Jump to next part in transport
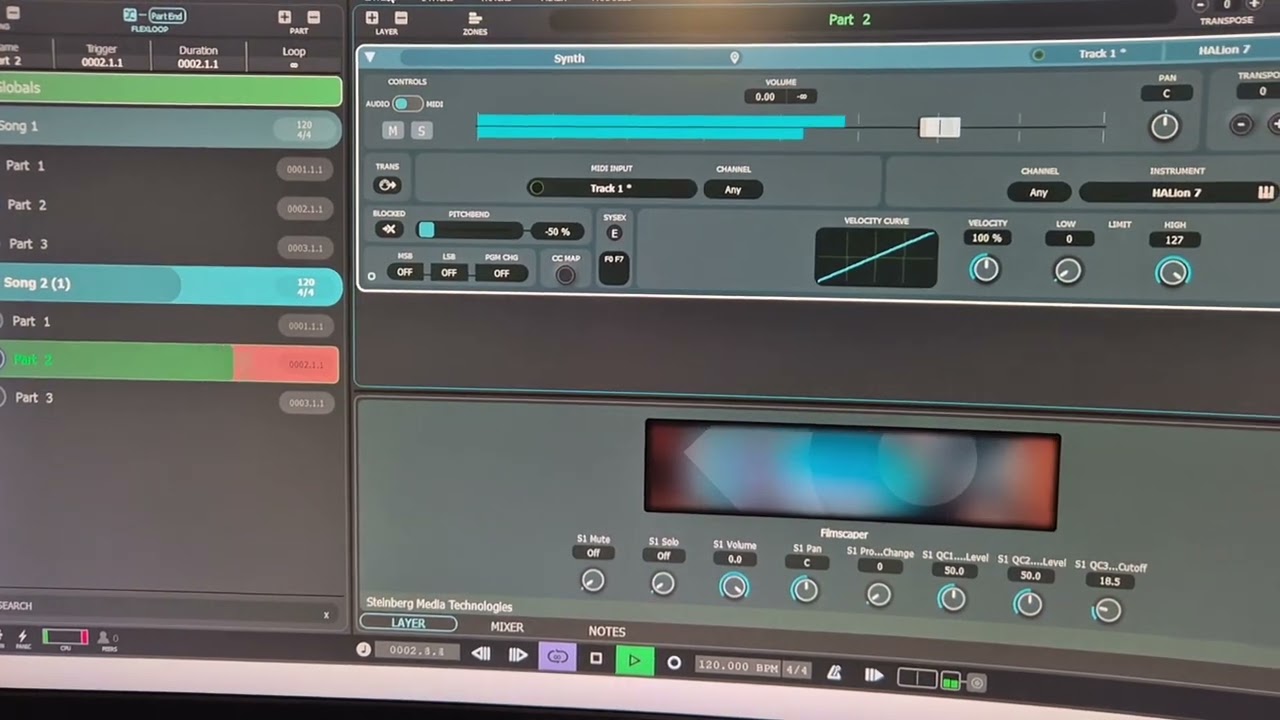 [x=517, y=655]
